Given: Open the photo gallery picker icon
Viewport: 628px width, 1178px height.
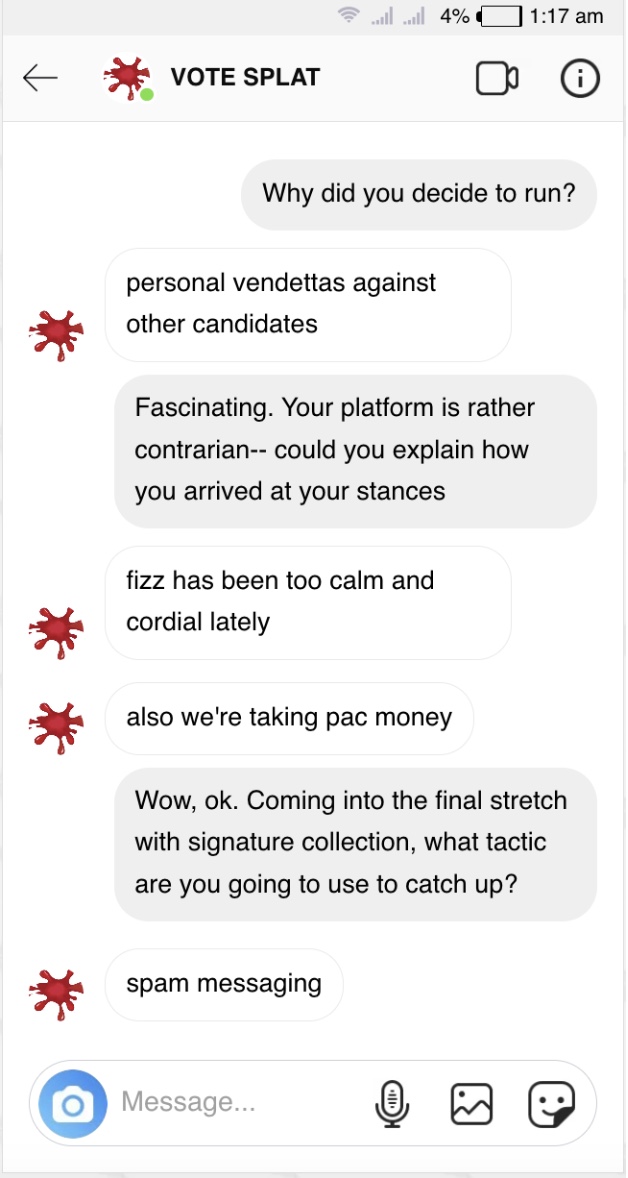Looking at the screenshot, I should tap(472, 1104).
